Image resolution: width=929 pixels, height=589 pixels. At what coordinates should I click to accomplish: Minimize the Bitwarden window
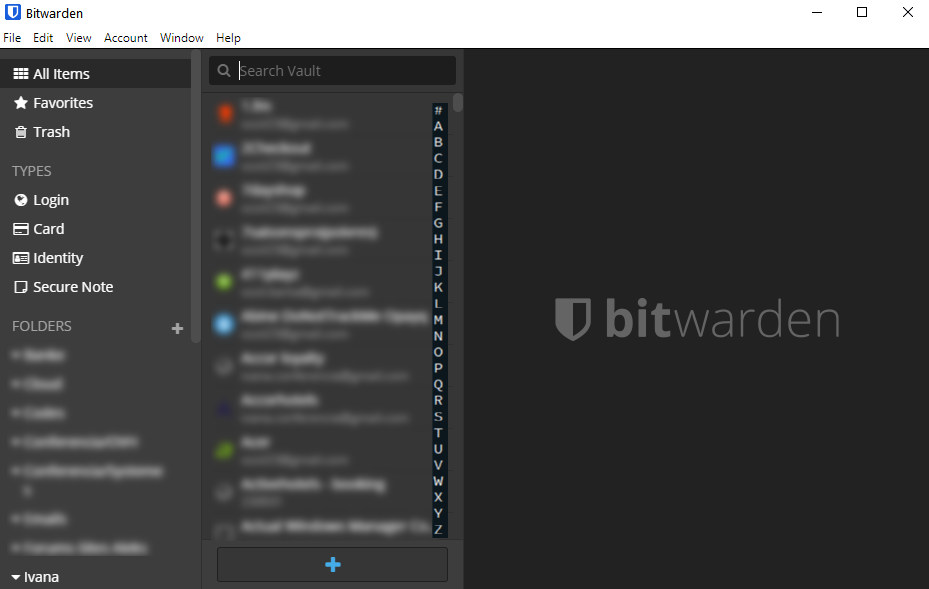pyautogui.click(x=817, y=12)
